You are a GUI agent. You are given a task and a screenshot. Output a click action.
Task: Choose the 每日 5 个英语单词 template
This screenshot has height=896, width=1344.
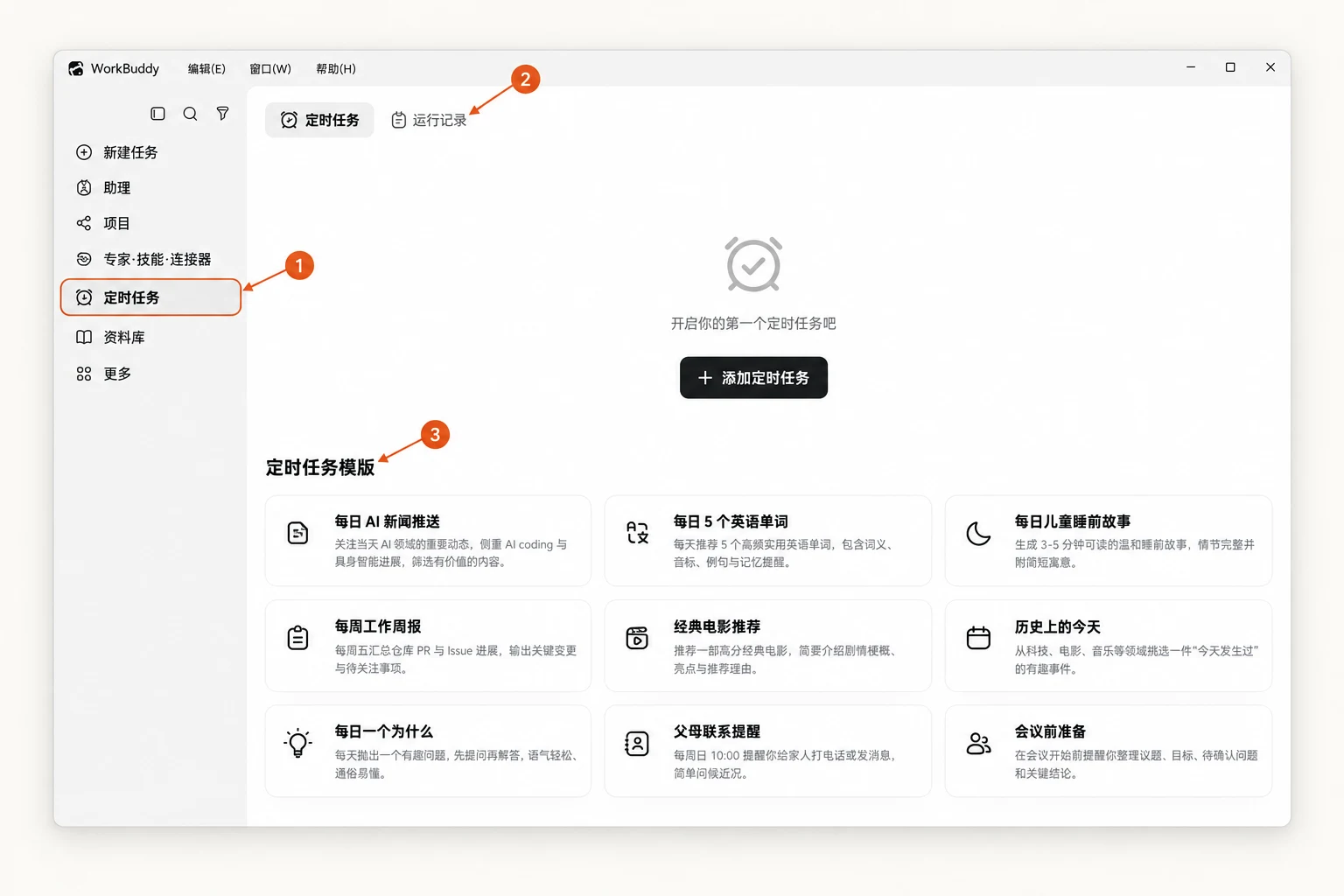[767, 541]
